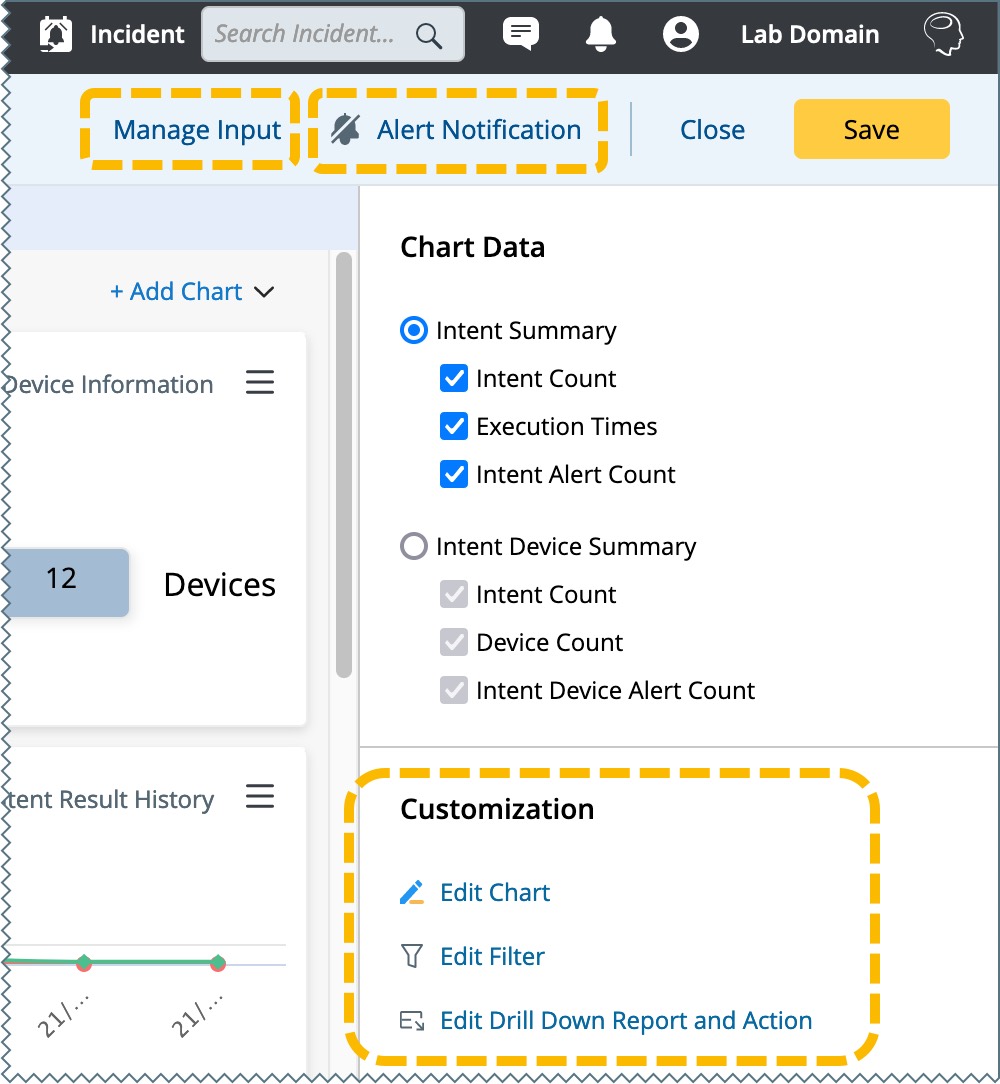
Task: Open the chat messages icon
Action: 520,34
